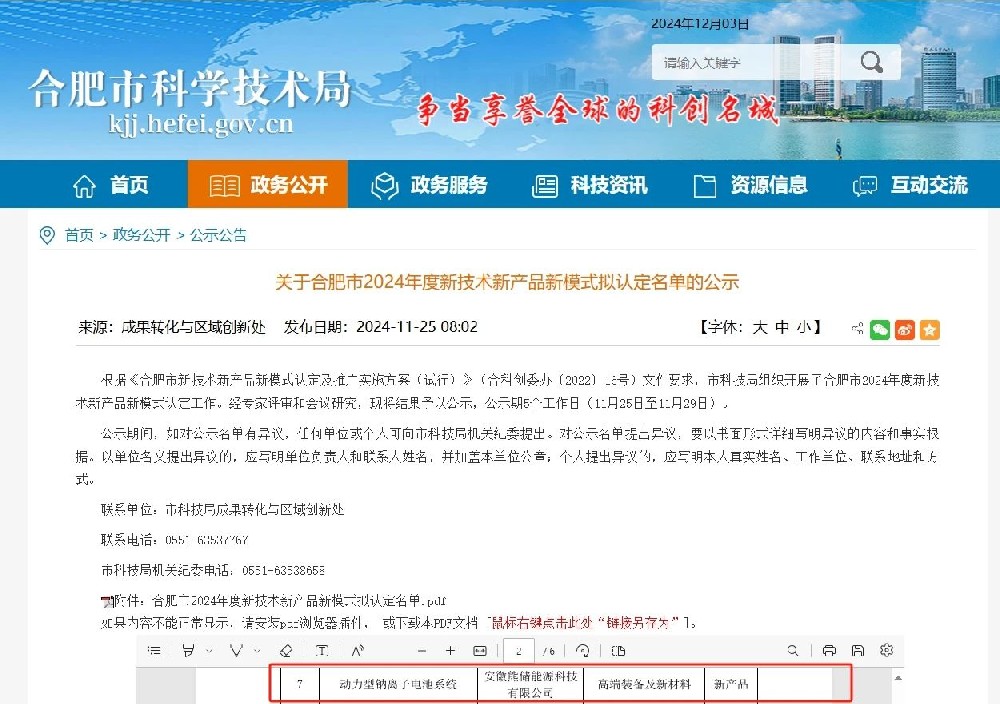This screenshot has width=1000, height=704.
Task: Rotate the PDF page
Action: (x=582, y=651)
